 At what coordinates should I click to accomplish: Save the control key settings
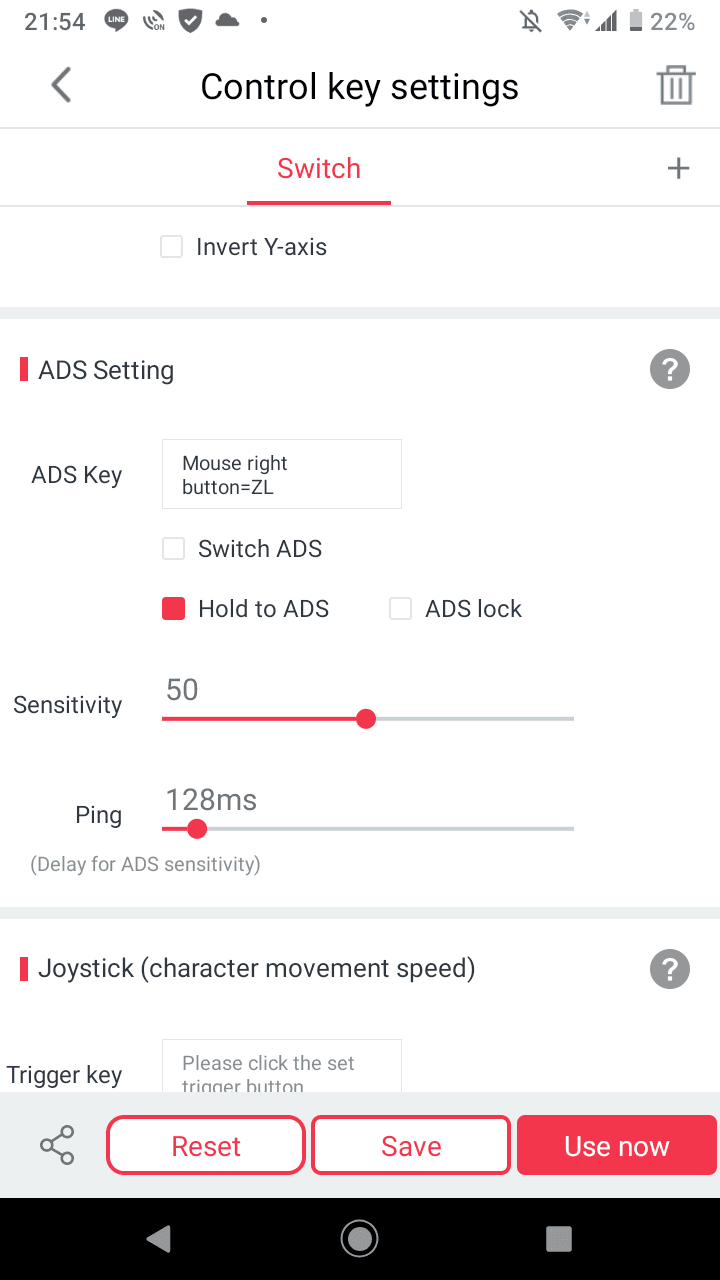tap(411, 1146)
